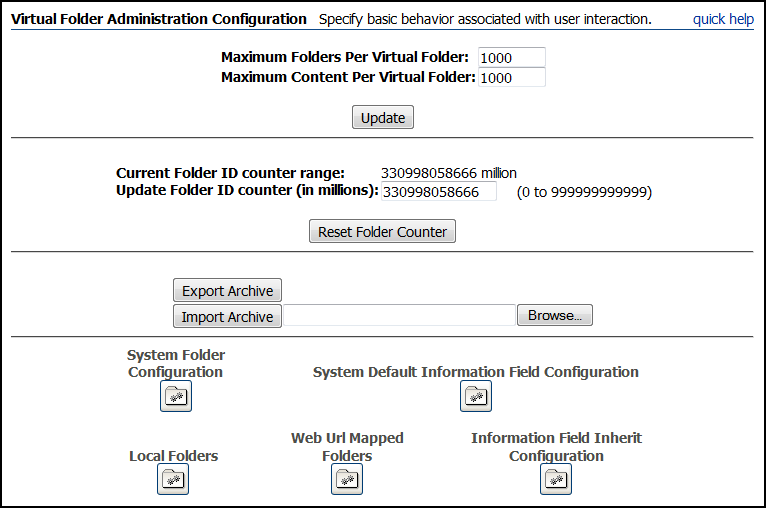Focus the Maximum Content Per Virtual Folder field
This screenshot has height=508, width=766.
(x=511, y=78)
